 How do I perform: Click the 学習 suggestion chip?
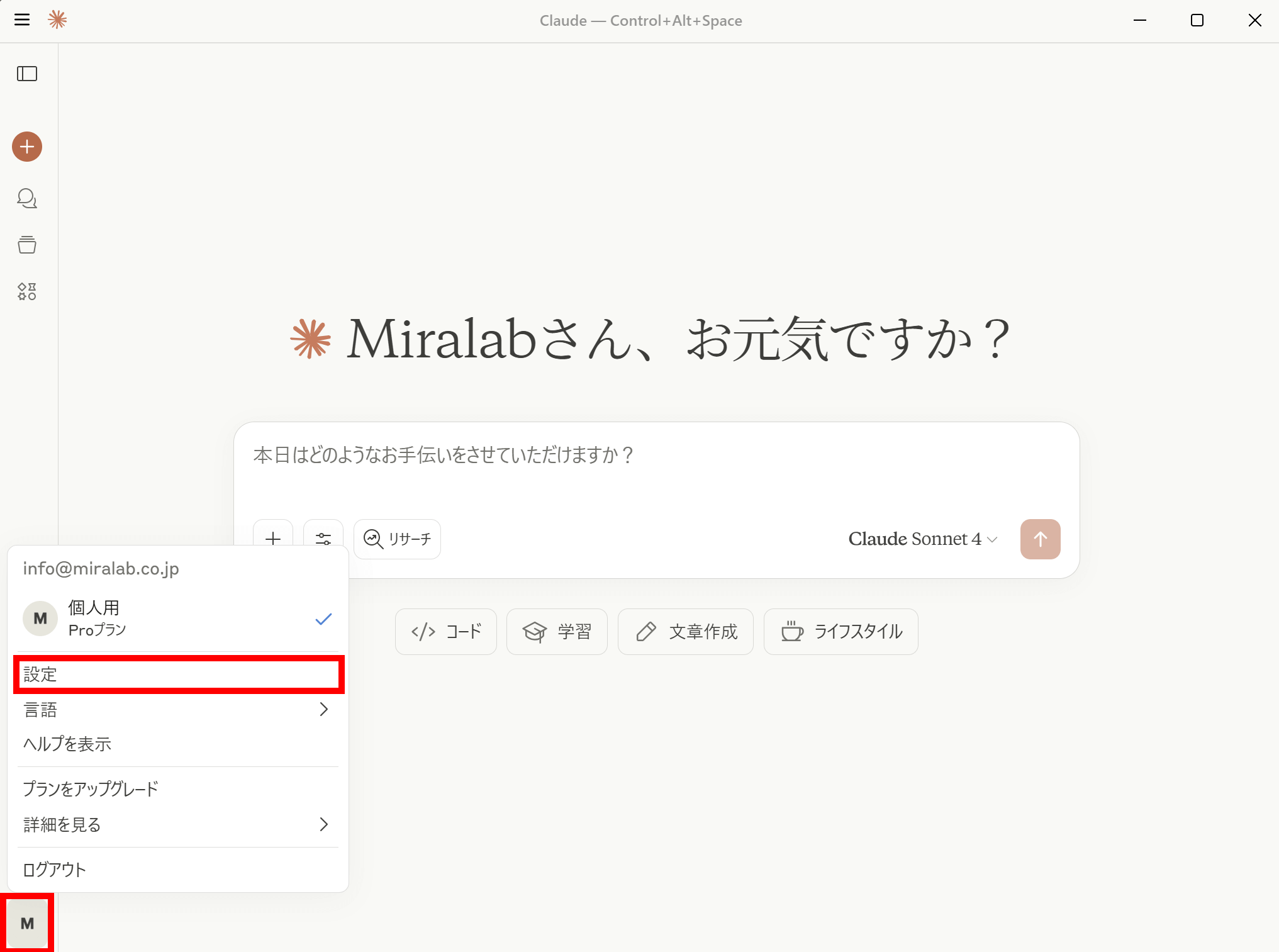[x=557, y=632]
